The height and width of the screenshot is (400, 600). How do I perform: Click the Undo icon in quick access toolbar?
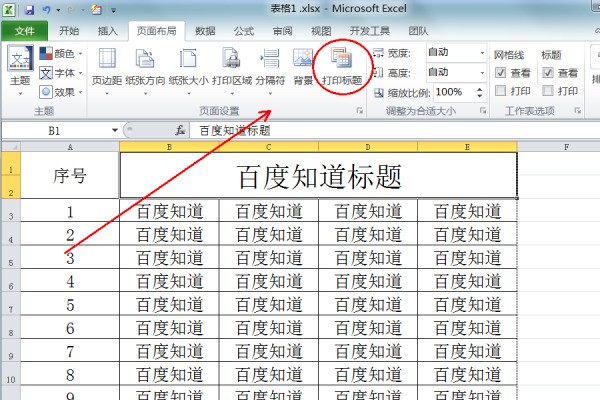point(47,10)
